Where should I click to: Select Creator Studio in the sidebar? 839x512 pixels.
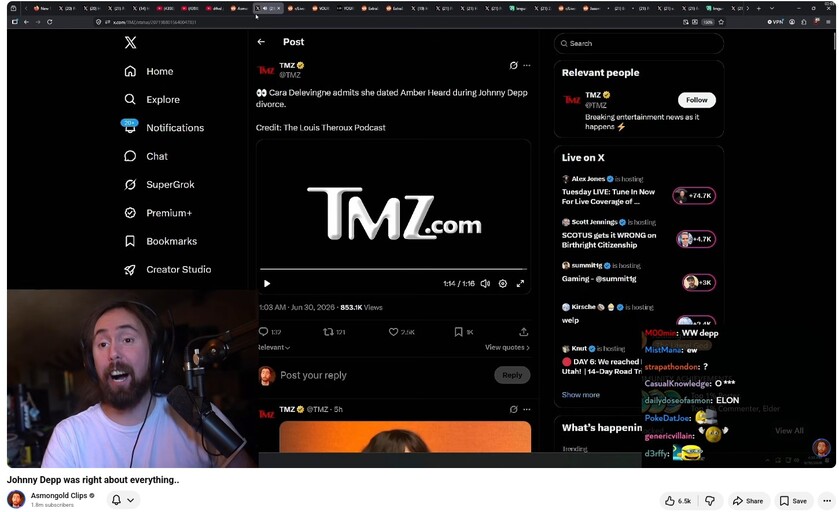[x=167, y=270]
